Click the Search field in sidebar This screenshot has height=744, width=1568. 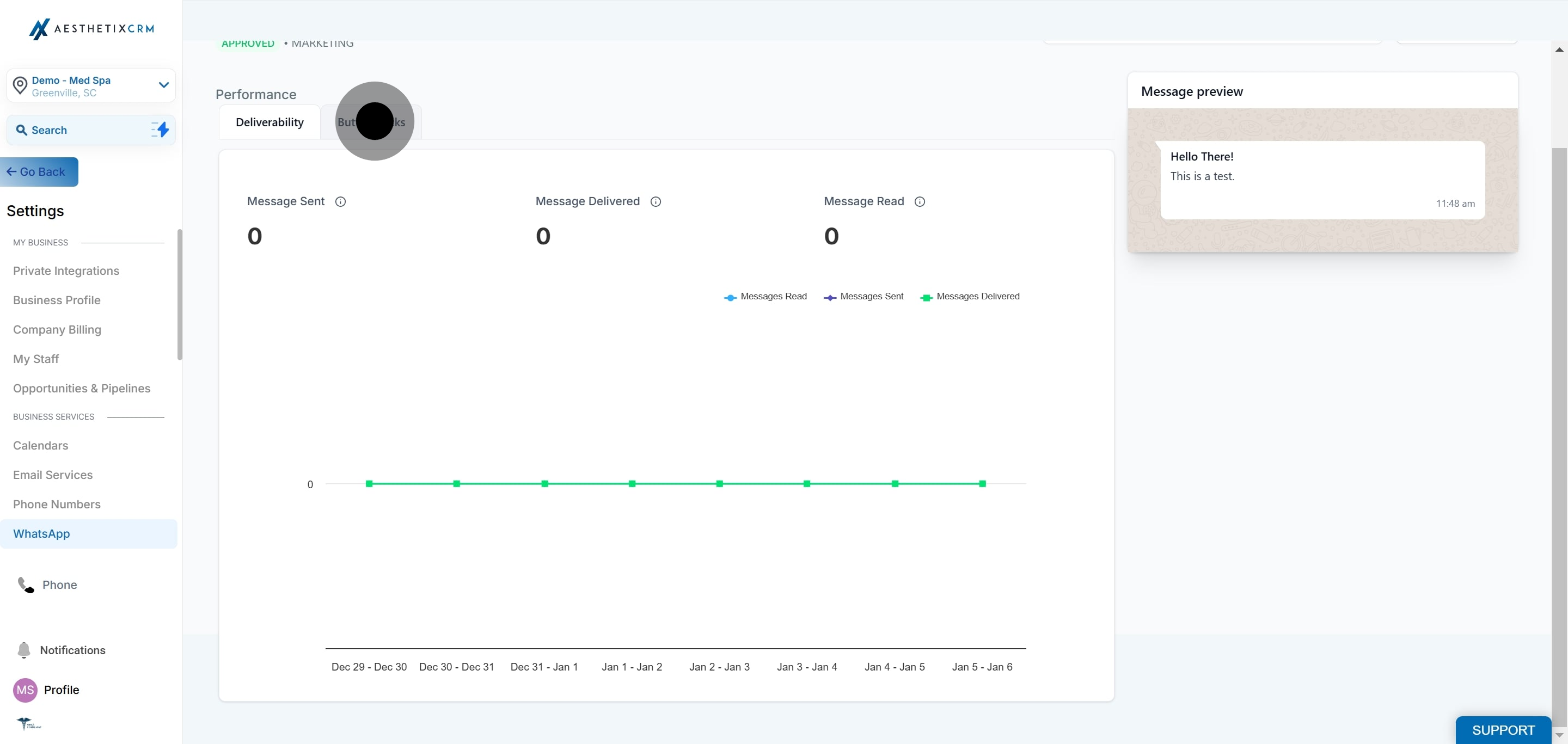tap(91, 130)
